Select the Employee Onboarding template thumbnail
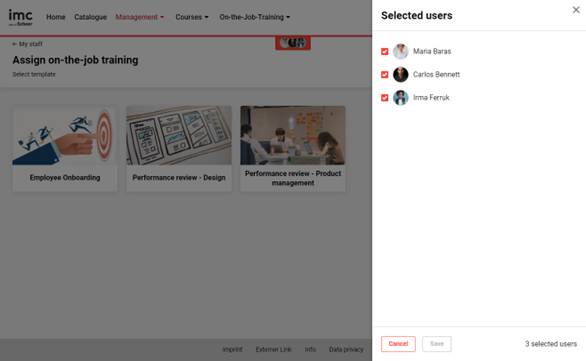Image resolution: width=586 pixels, height=361 pixels. 65,136
